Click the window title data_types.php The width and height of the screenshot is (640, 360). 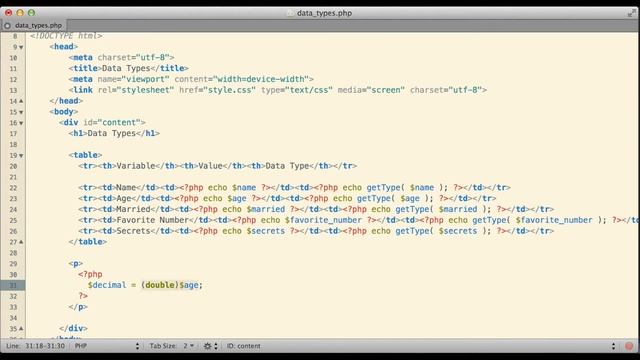pyautogui.click(x=324, y=13)
